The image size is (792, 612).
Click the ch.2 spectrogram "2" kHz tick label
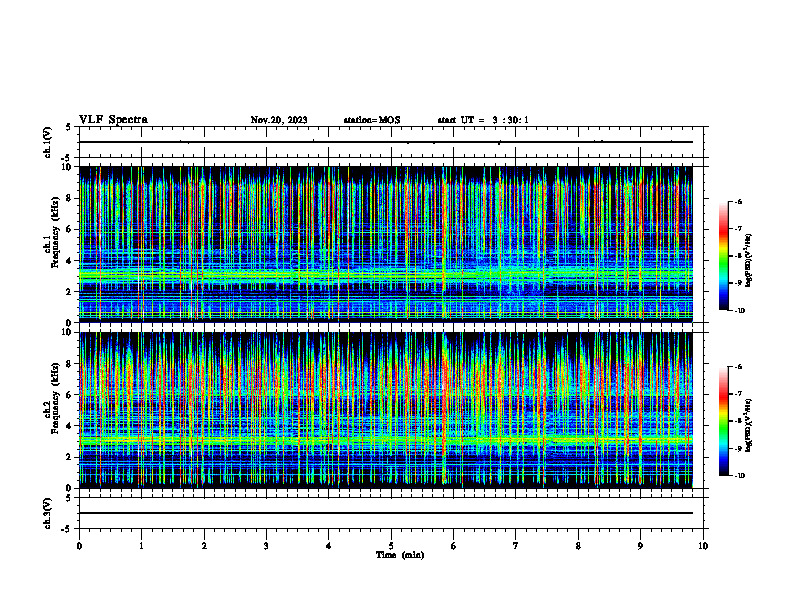70,457
